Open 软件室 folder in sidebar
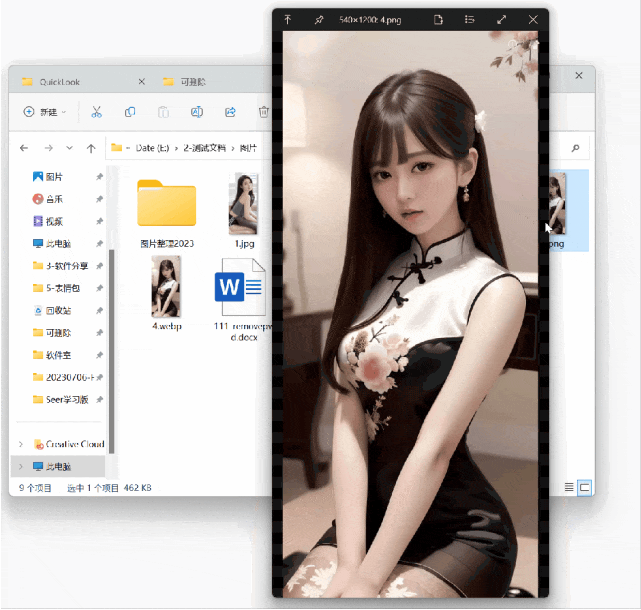The height and width of the screenshot is (610, 641). [x=58, y=354]
